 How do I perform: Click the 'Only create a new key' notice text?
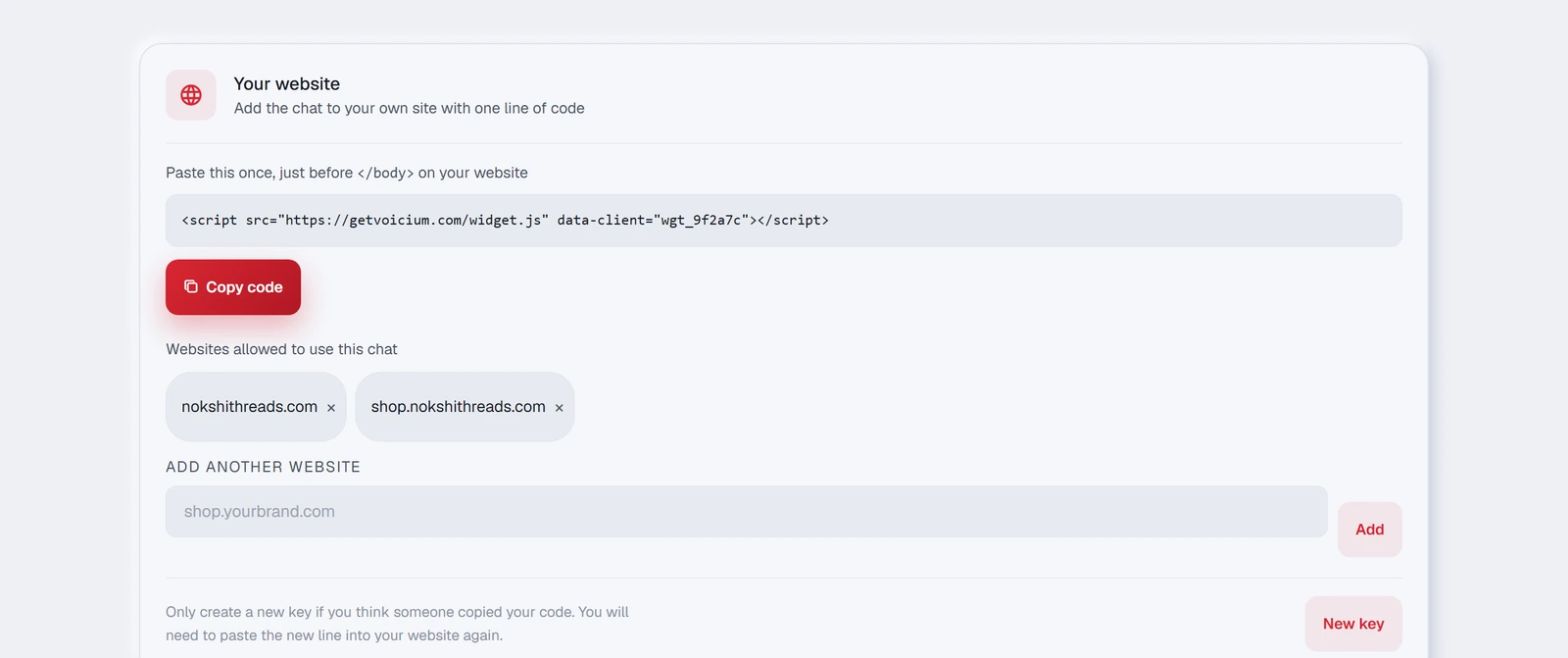point(397,624)
